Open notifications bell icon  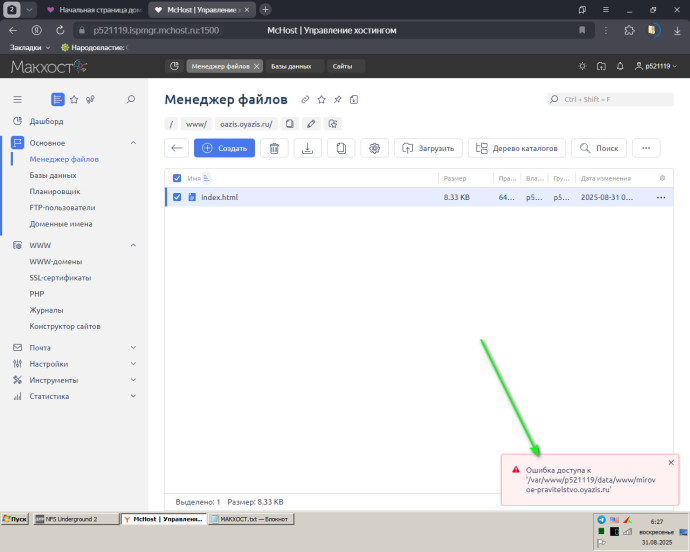click(620, 66)
